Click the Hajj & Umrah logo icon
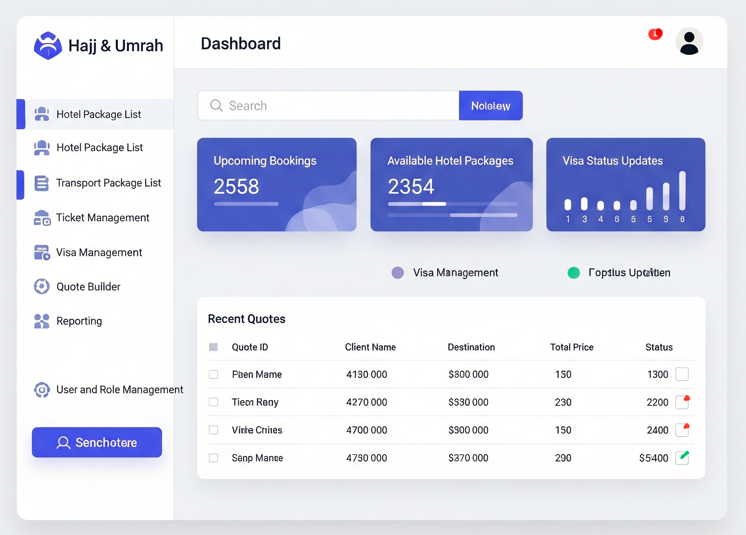Image resolution: width=746 pixels, height=535 pixels. (x=47, y=45)
